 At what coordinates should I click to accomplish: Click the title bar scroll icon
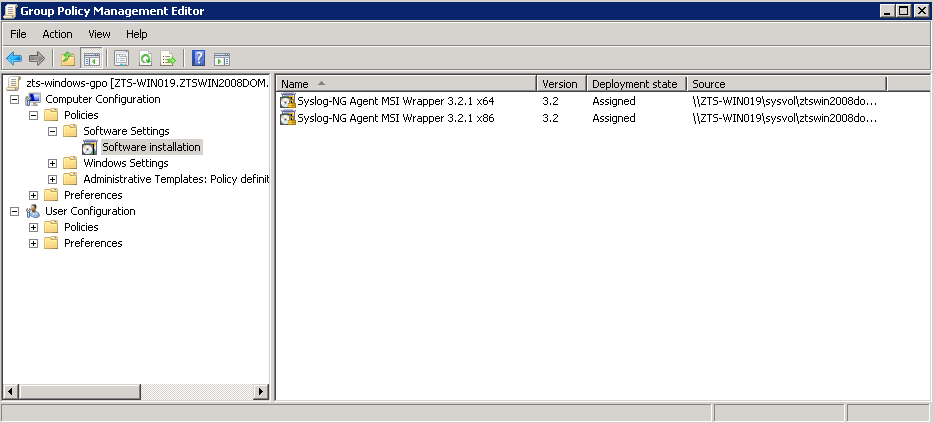click(x=10, y=11)
